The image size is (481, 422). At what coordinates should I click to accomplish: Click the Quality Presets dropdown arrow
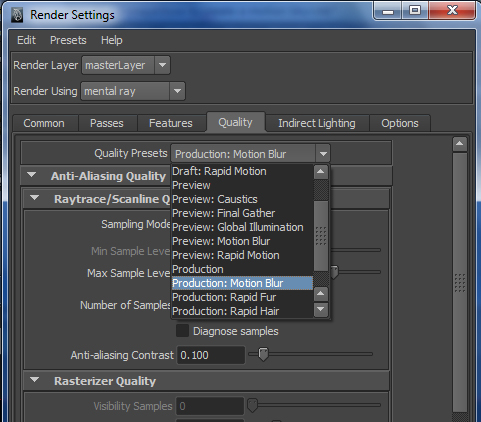(x=323, y=154)
